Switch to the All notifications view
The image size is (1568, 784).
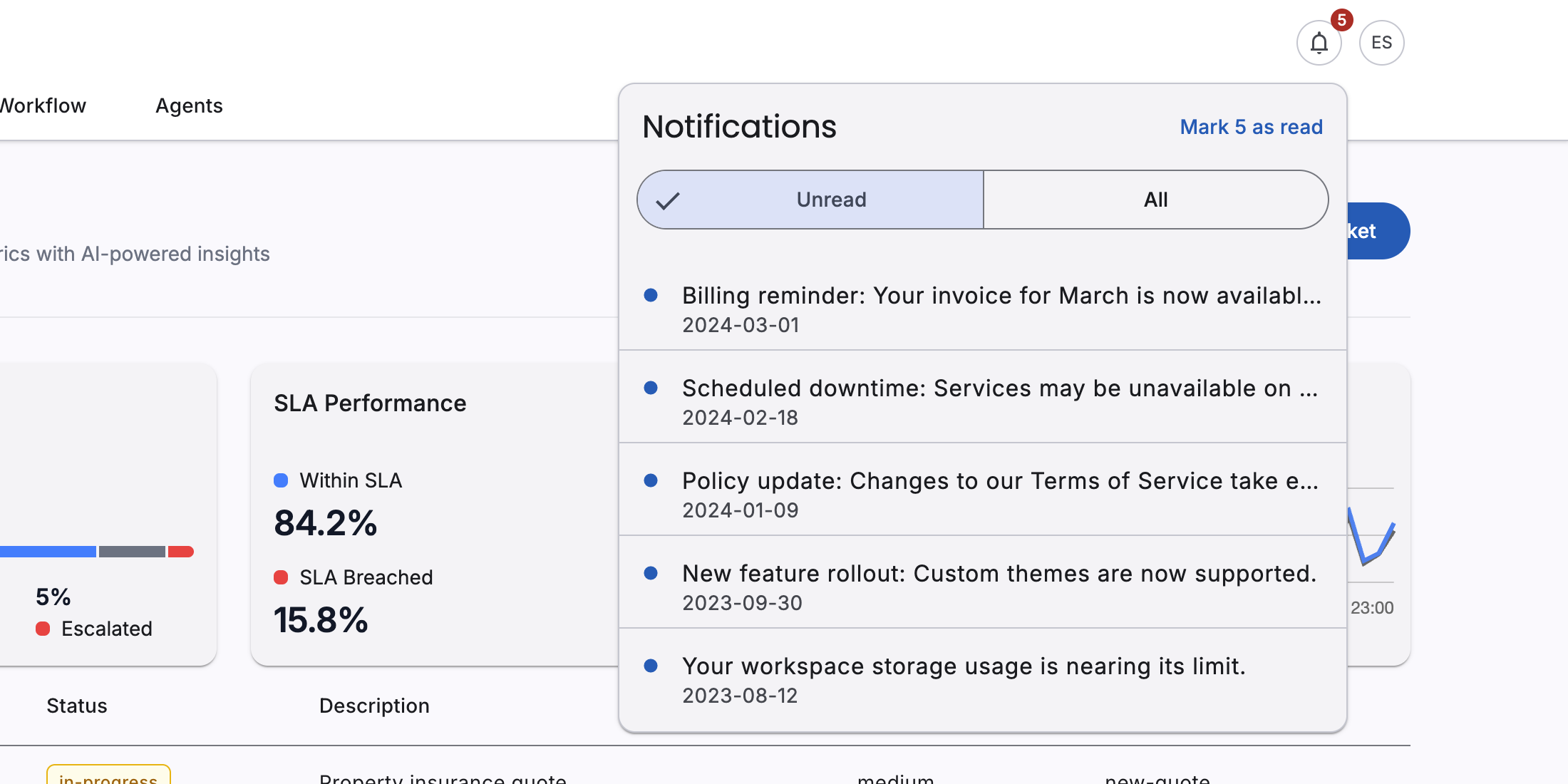point(1155,200)
